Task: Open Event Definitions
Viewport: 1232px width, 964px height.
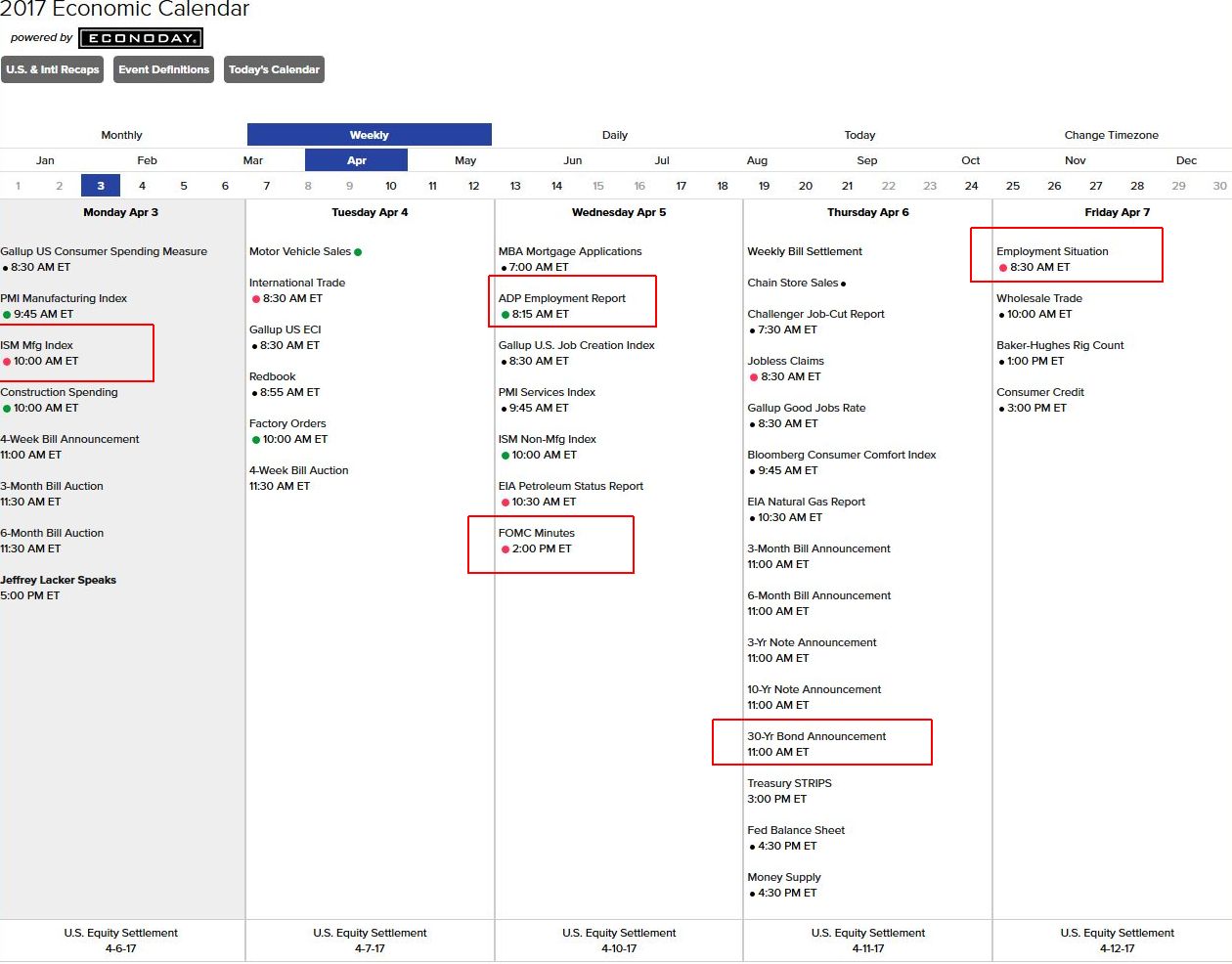Action: (x=163, y=69)
